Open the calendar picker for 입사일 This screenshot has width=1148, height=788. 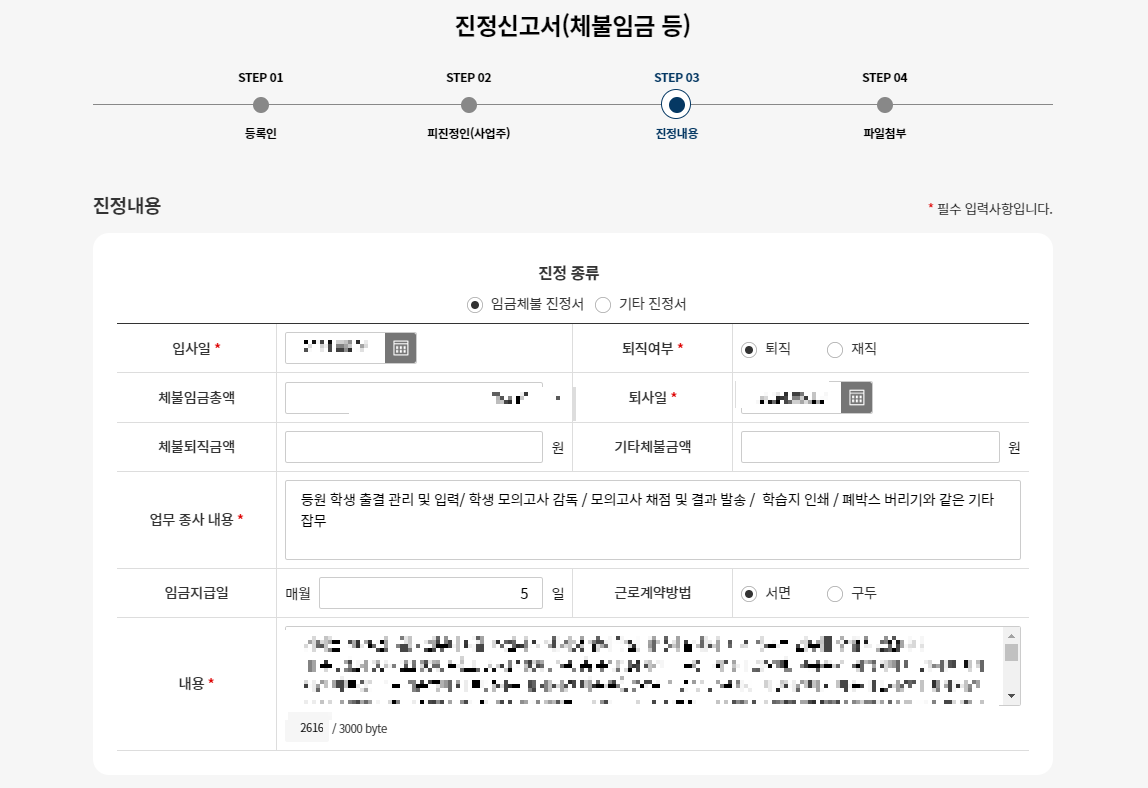400,348
